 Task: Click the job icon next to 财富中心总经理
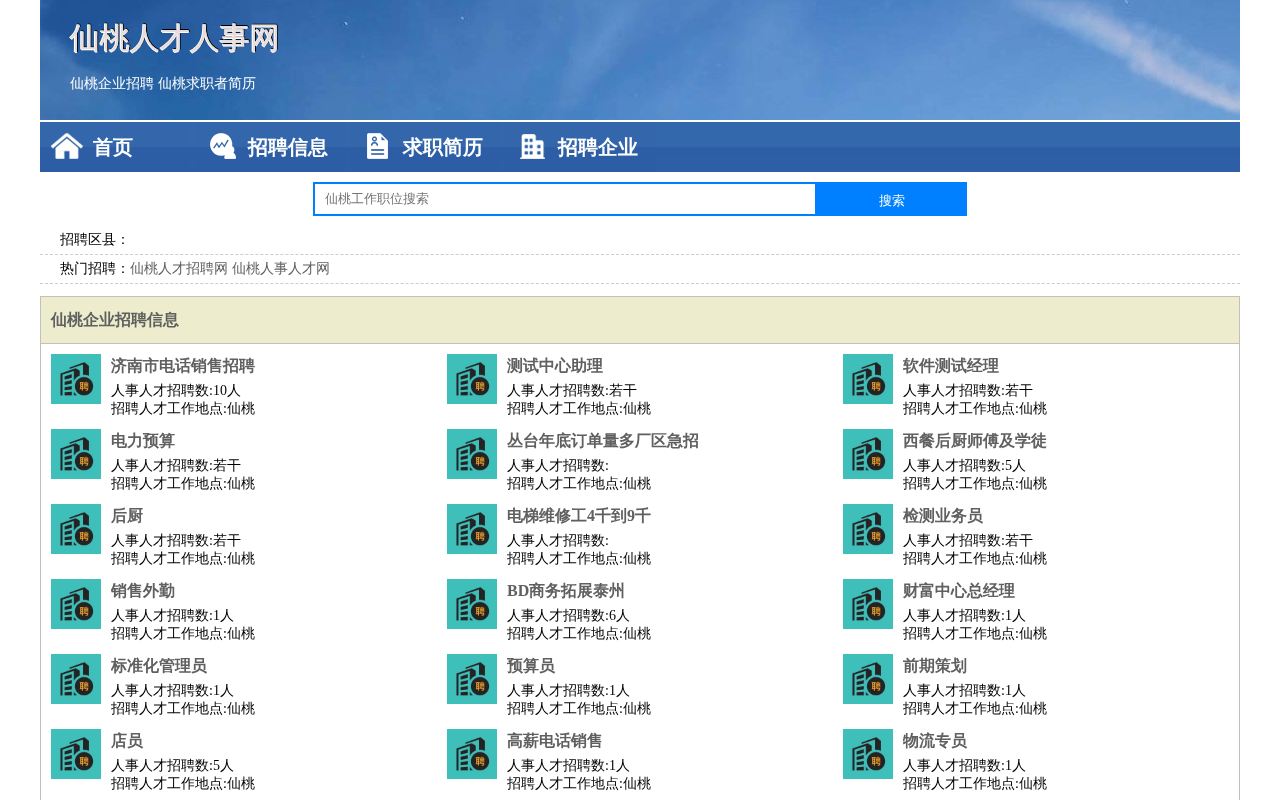click(868, 604)
